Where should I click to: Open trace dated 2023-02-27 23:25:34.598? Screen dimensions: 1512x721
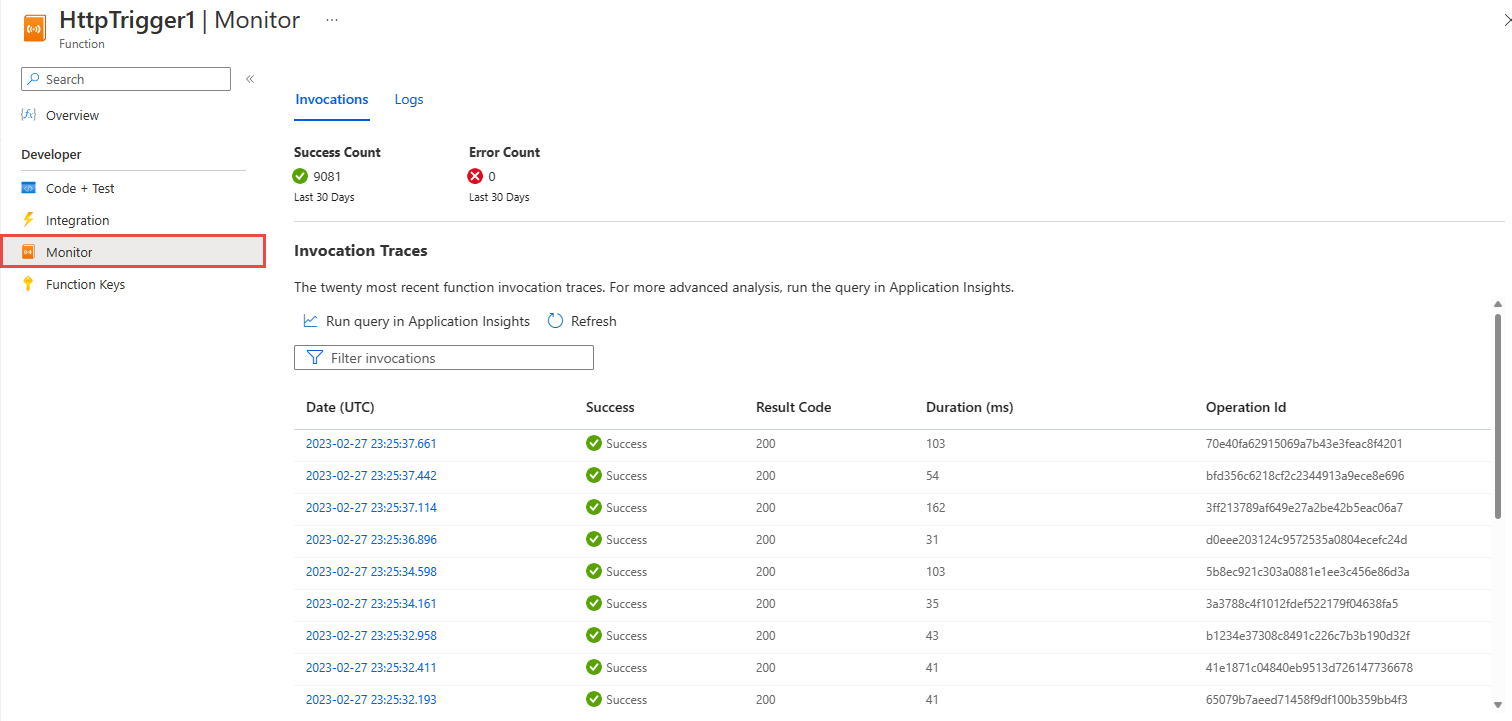371,571
